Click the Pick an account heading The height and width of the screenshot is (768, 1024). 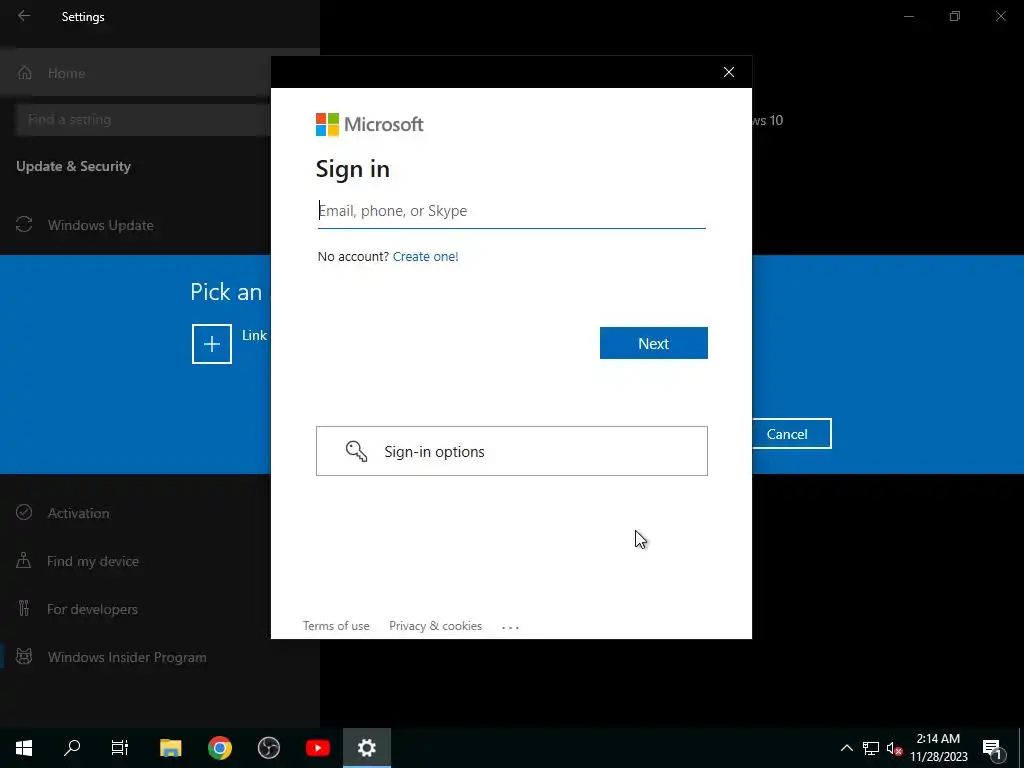[x=226, y=292]
